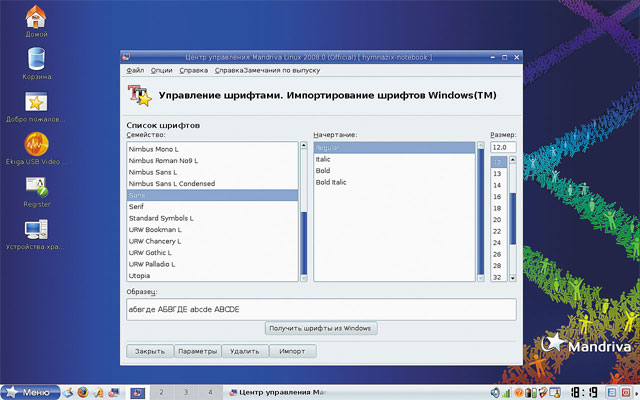
Task: Select URW Bookman L family
Action: pyautogui.click(x=212, y=229)
